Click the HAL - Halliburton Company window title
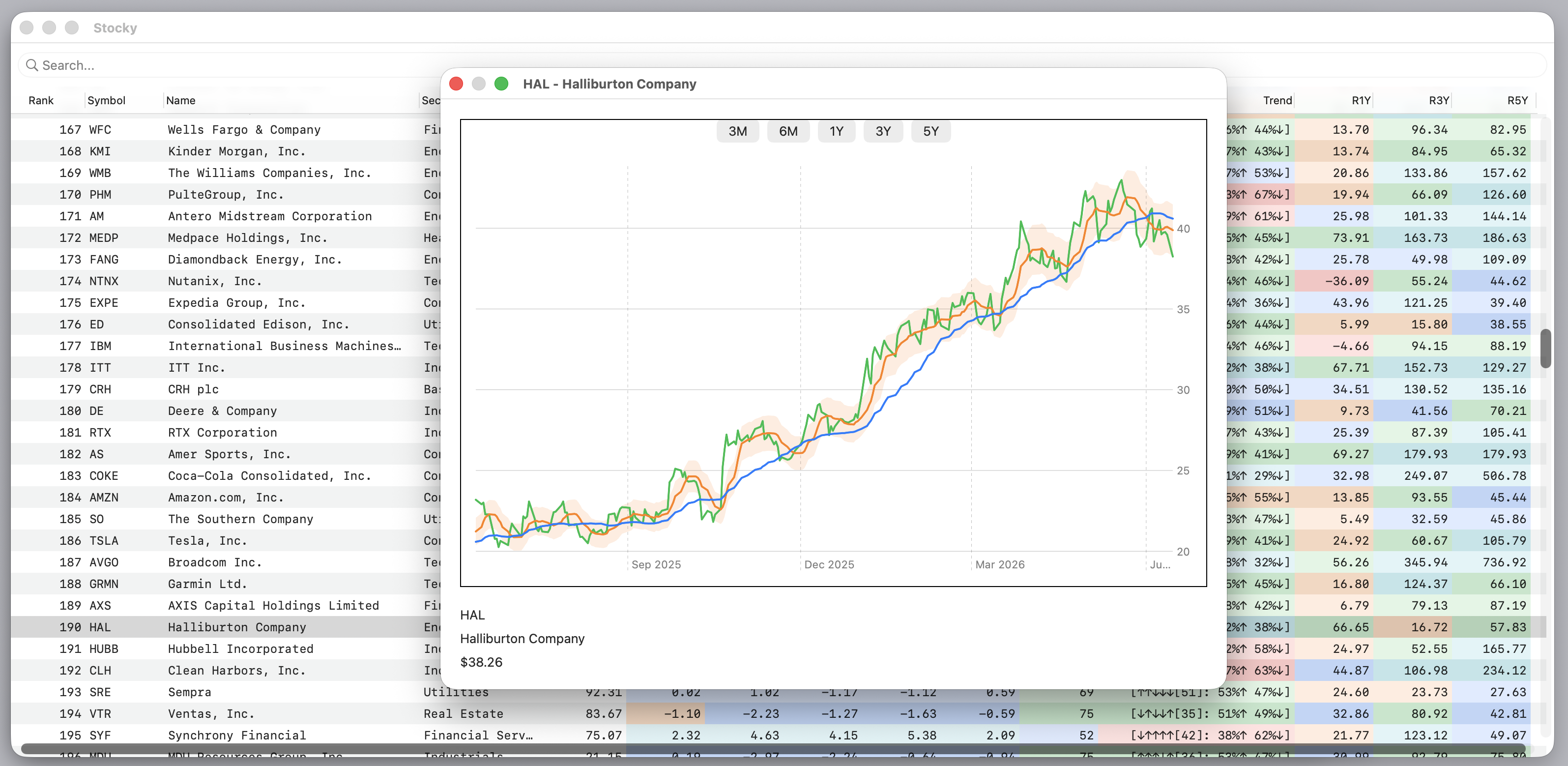The image size is (1568, 766). (610, 84)
